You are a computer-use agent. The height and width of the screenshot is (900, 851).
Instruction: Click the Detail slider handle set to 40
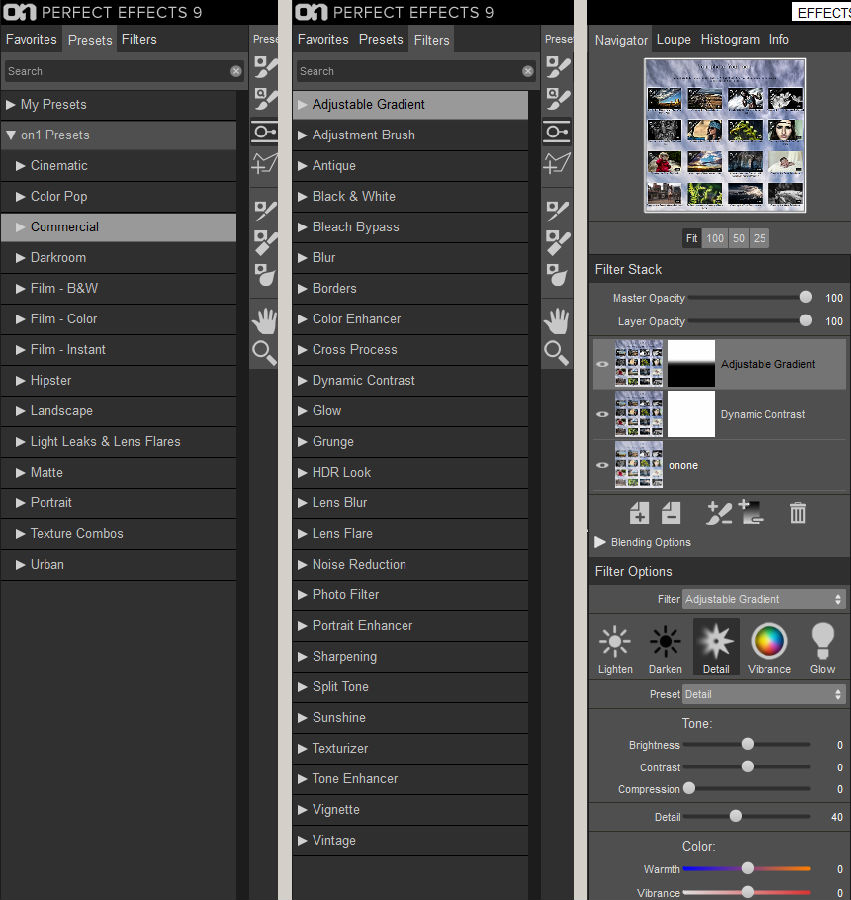[x=736, y=816]
